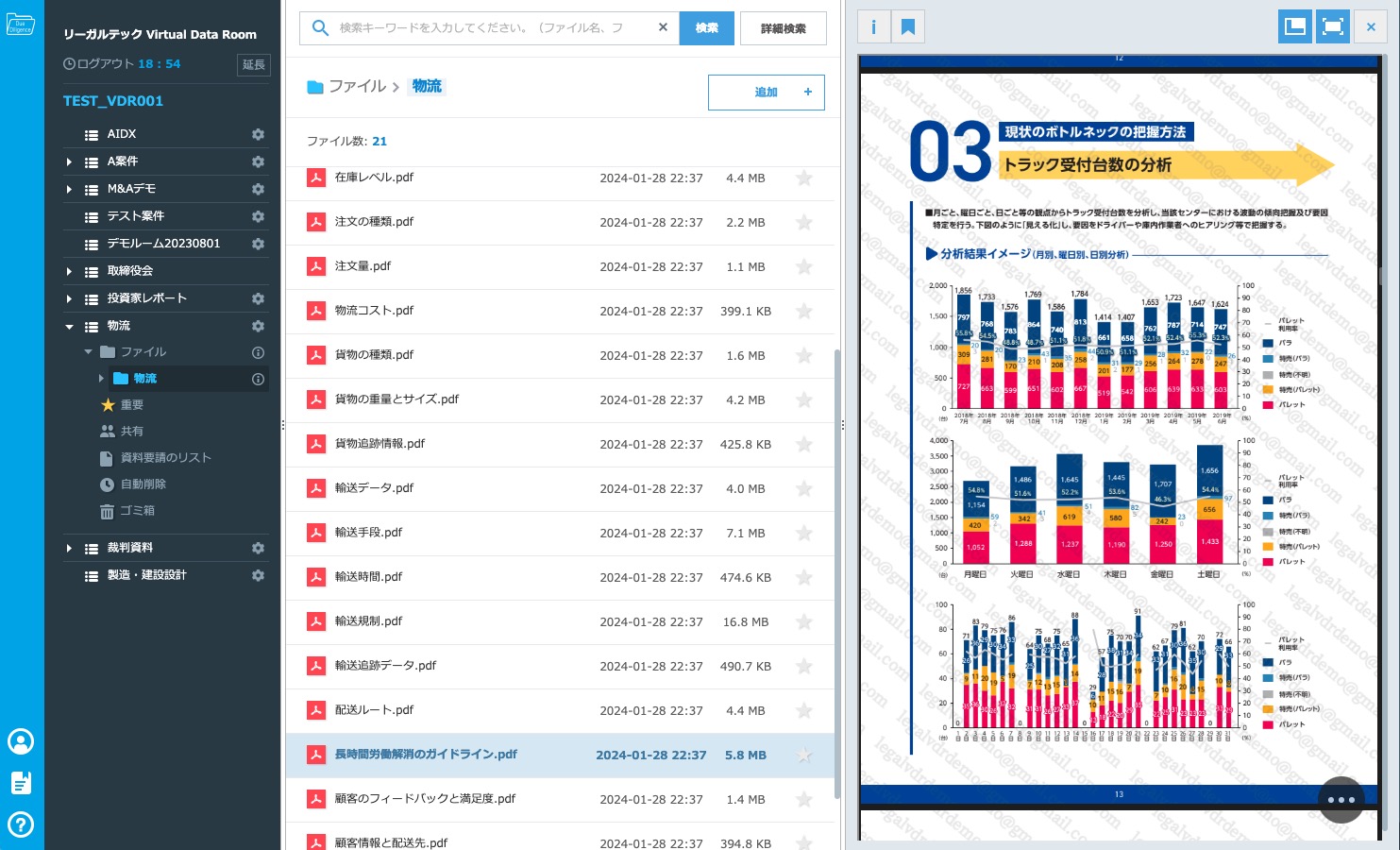Clear the search field with X
1400x850 pixels.
(x=663, y=27)
